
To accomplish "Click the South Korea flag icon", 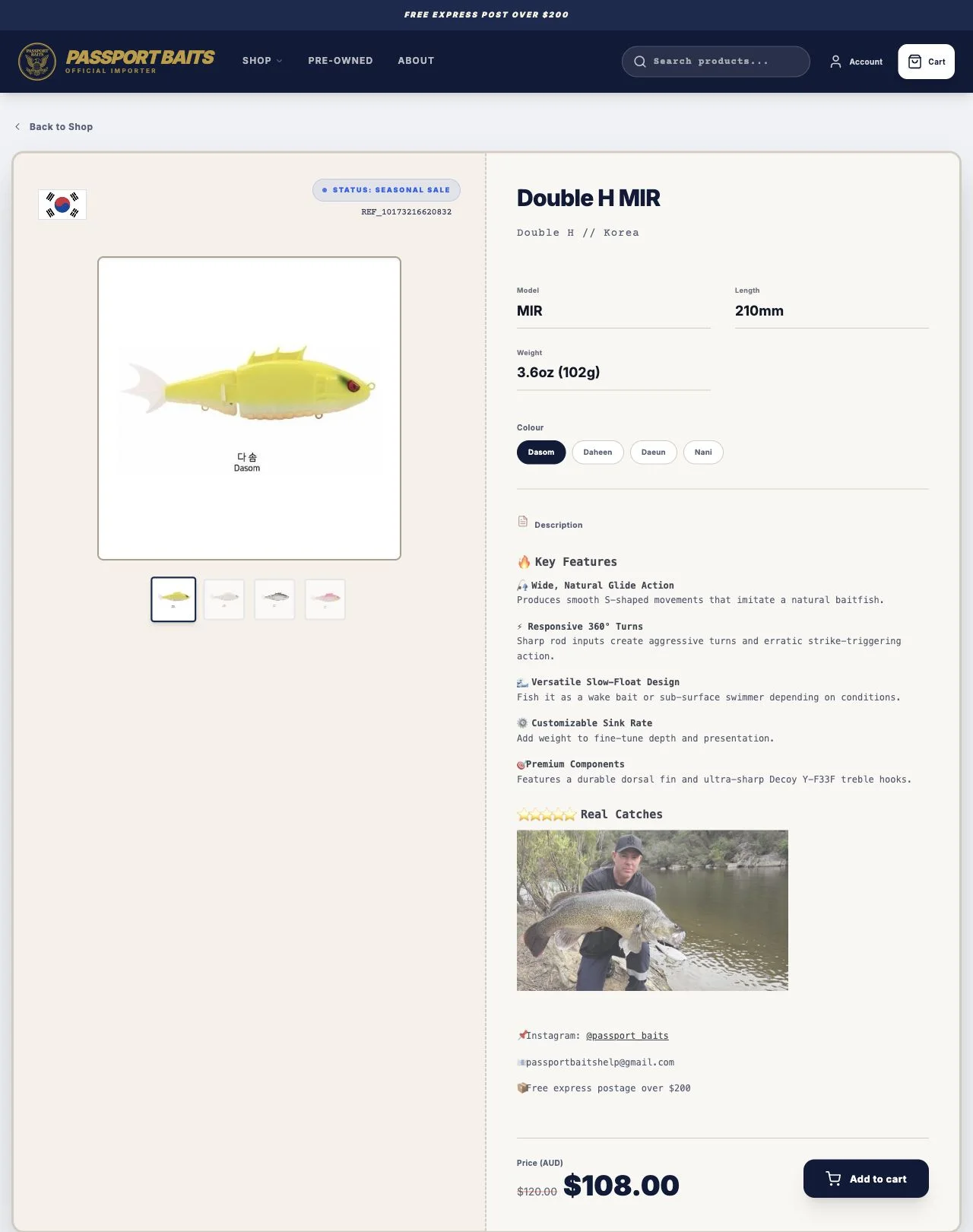I will point(62,205).
